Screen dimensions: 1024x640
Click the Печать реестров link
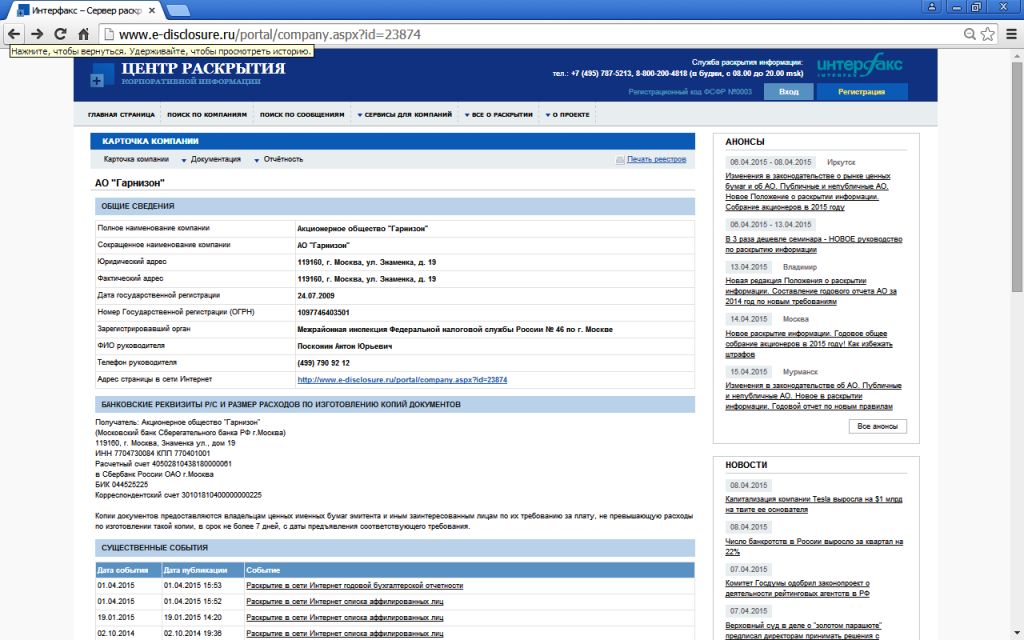pos(656,159)
